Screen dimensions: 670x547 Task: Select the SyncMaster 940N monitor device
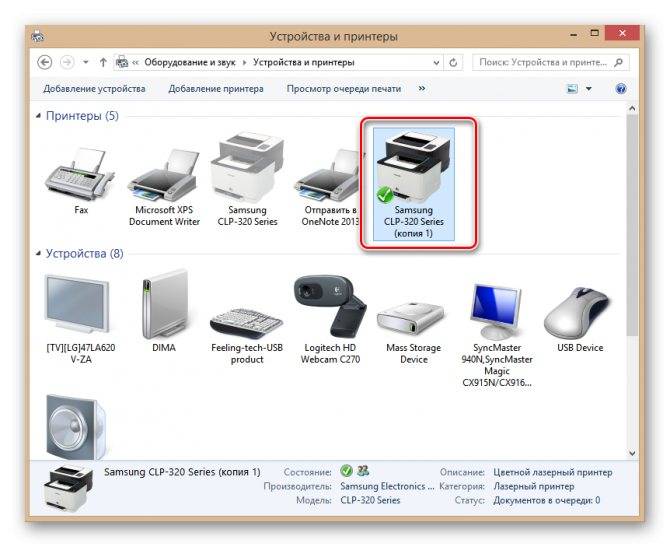pos(496,311)
